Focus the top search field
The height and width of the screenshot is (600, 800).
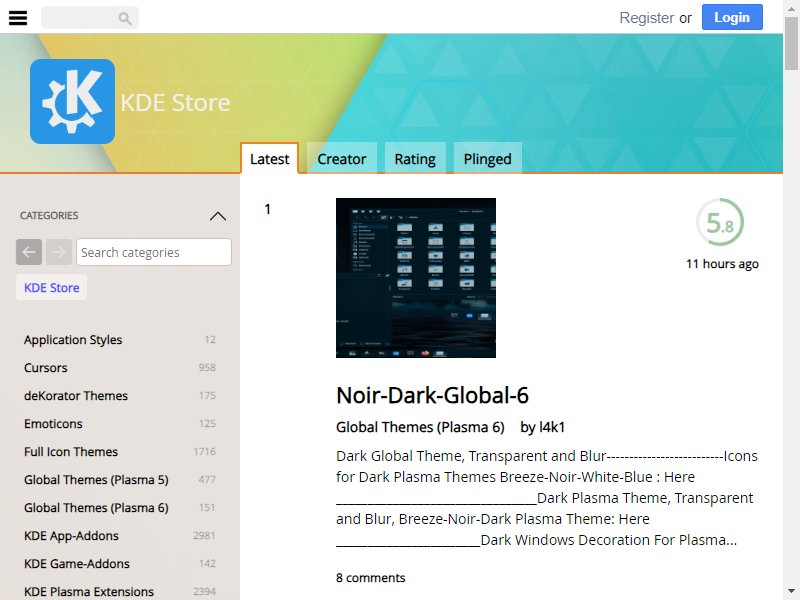[x=89, y=18]
